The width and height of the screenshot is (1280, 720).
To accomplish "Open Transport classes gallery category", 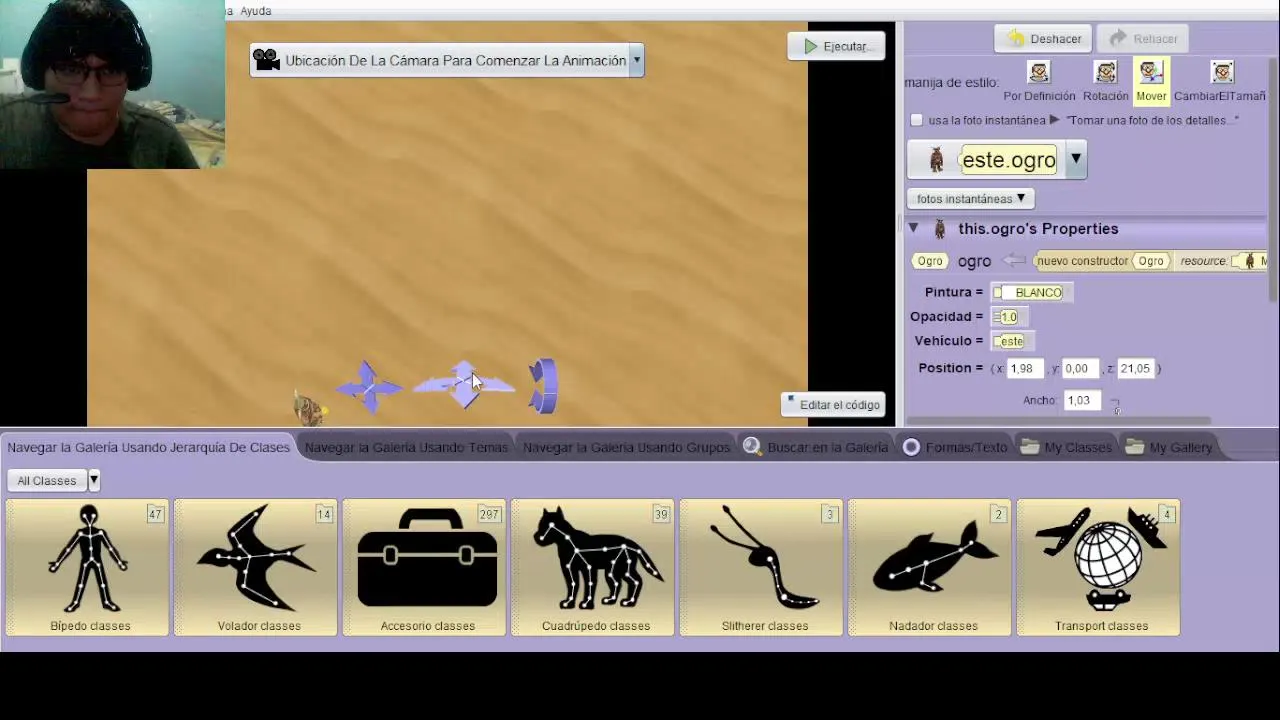I will coord(1099,568).
